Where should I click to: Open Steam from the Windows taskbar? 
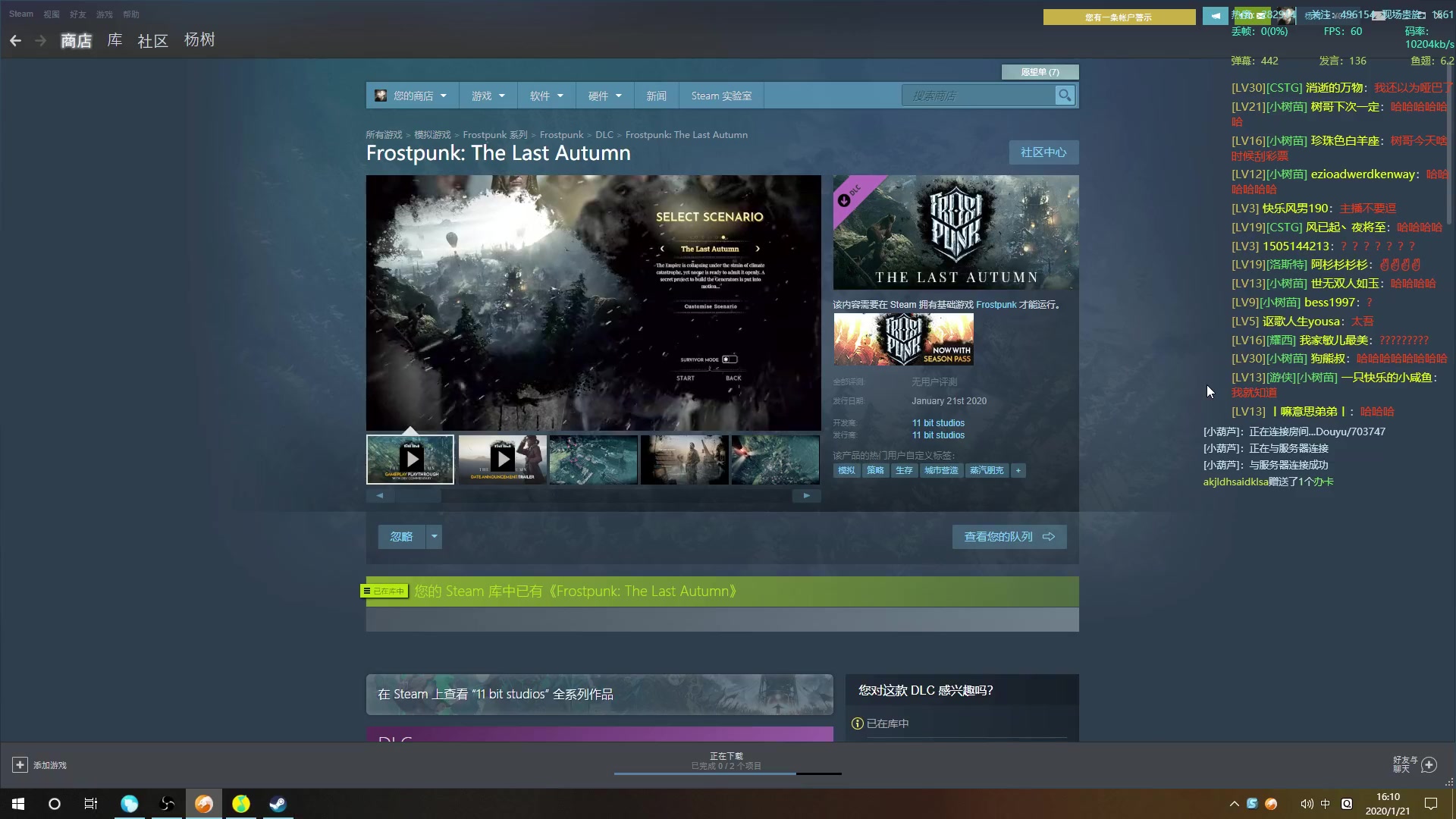pos(278,804)
